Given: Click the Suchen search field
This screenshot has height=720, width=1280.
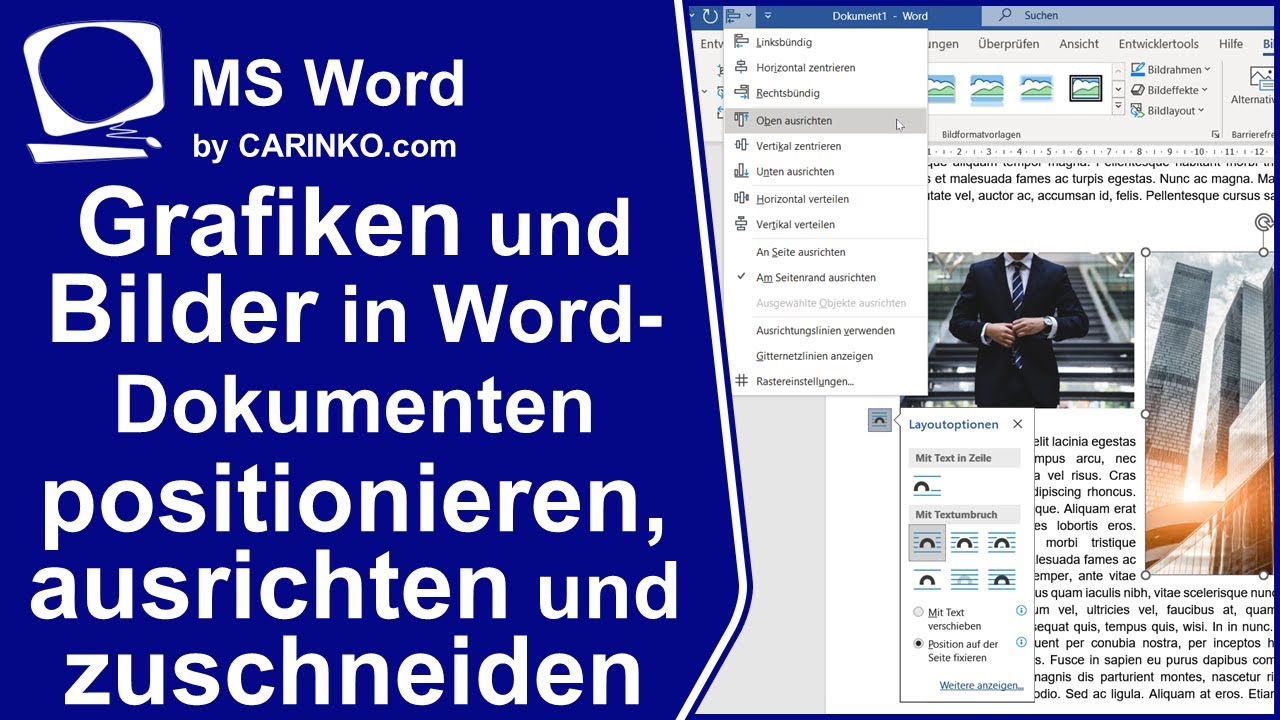Looking at the screenshot, I should click(x=1130, y=16).
